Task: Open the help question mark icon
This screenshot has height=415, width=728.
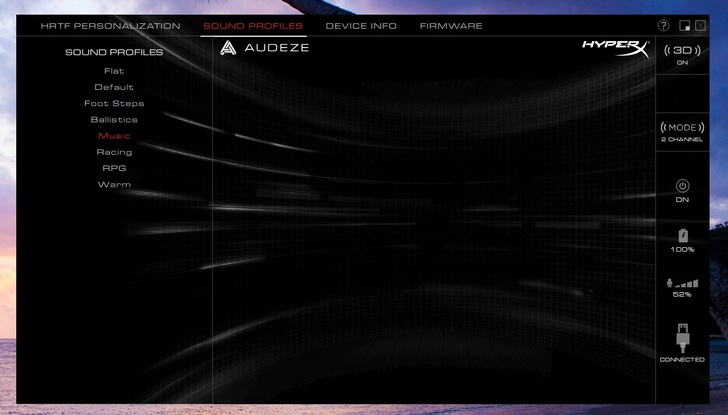Action: pyautogui.click(x=664, y=26)
